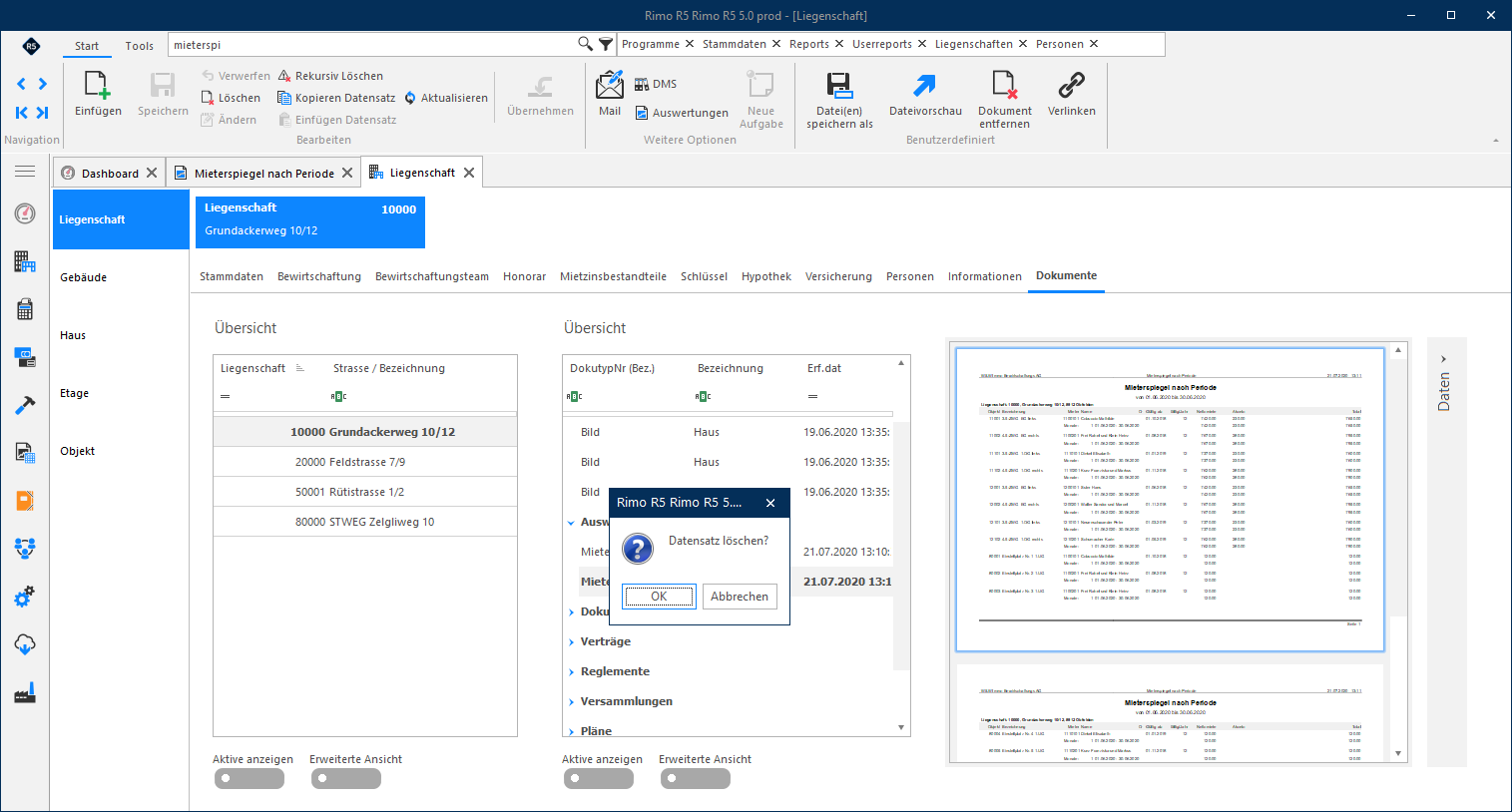The width and height of the screenshot is (1512, 812).
Task: Toggle Erweiterte Ansicht under Liegenschaft list
Action: click(x=346, y=779)
